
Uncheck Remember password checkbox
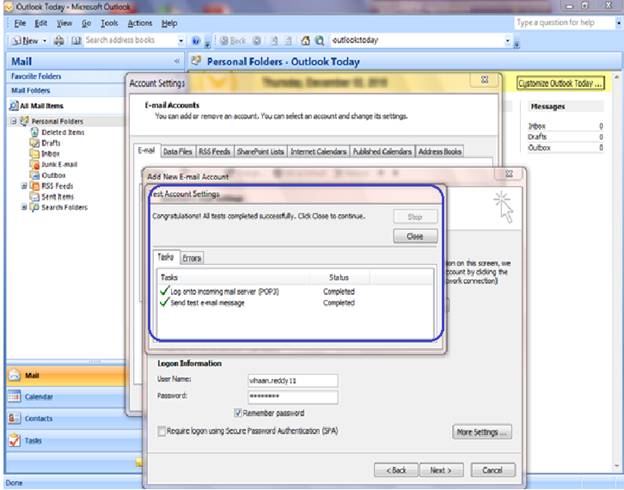click(238, 413)
